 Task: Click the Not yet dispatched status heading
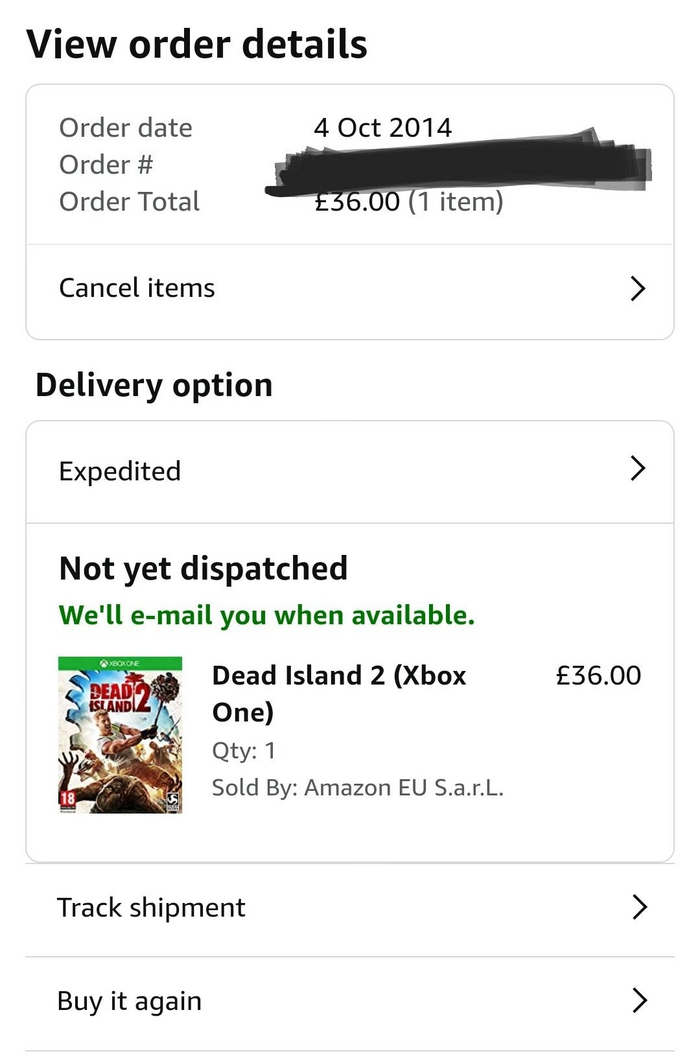click(203, 569)
